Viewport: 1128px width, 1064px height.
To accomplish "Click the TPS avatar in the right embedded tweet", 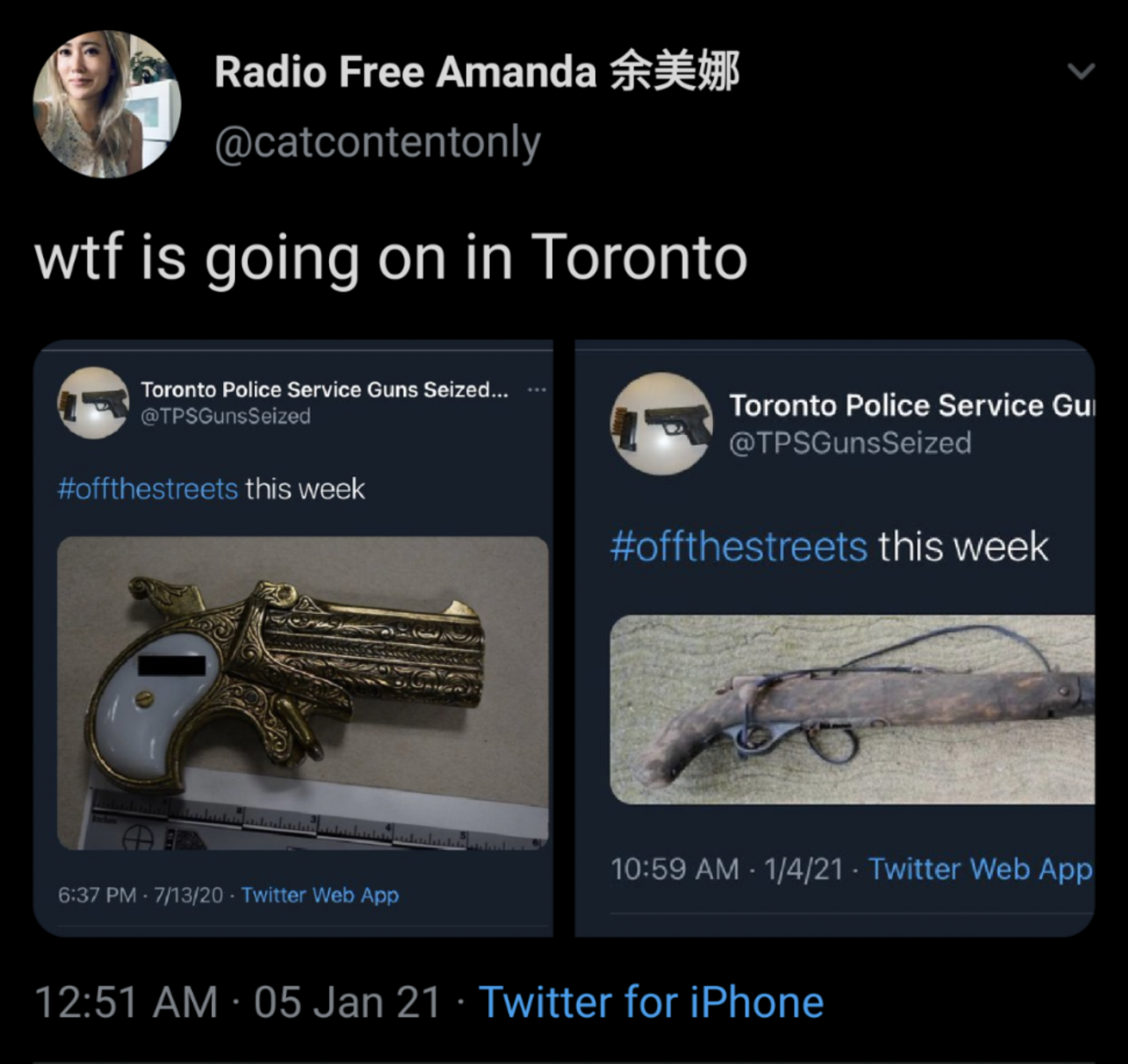I will pyautogui.click(x=661, y=424).
